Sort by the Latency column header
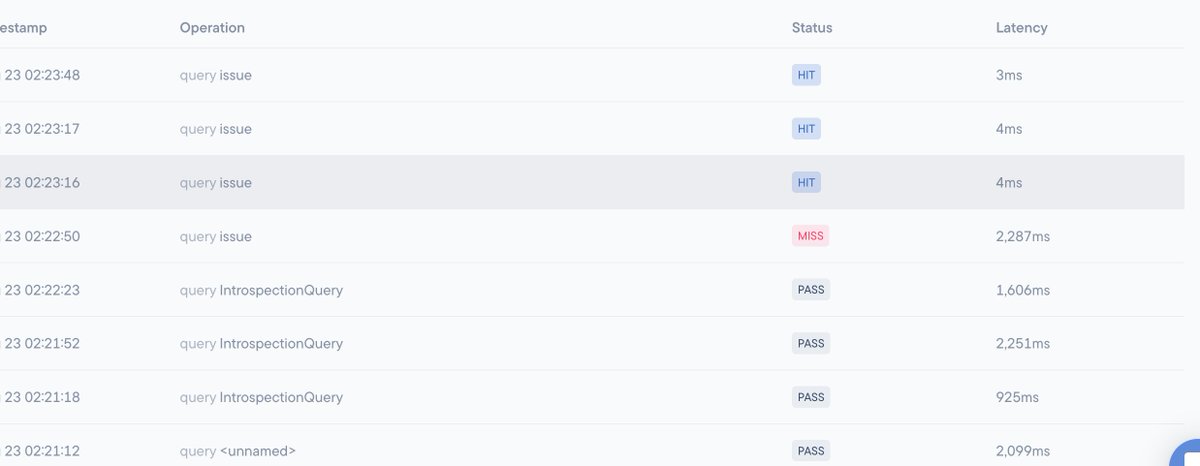Viewport: 1200px width, 466px height. pyautogui.click(x=1021, y=28)
